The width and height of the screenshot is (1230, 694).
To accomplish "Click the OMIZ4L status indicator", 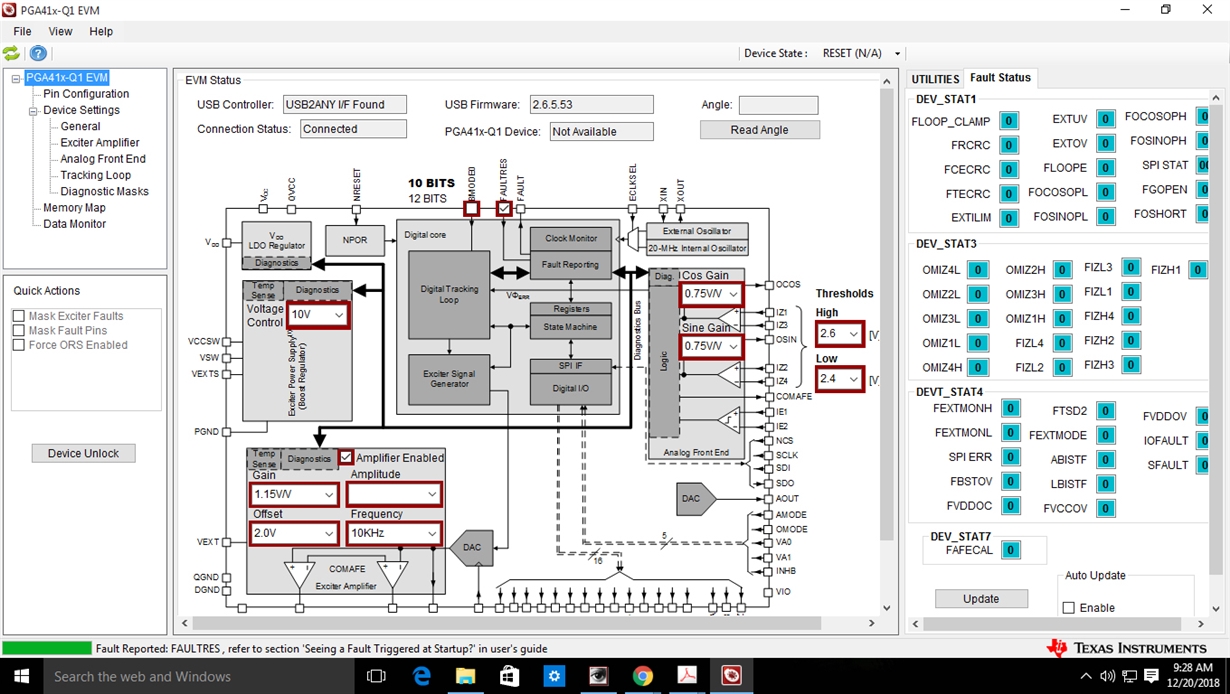I will (x=978, y=270).
